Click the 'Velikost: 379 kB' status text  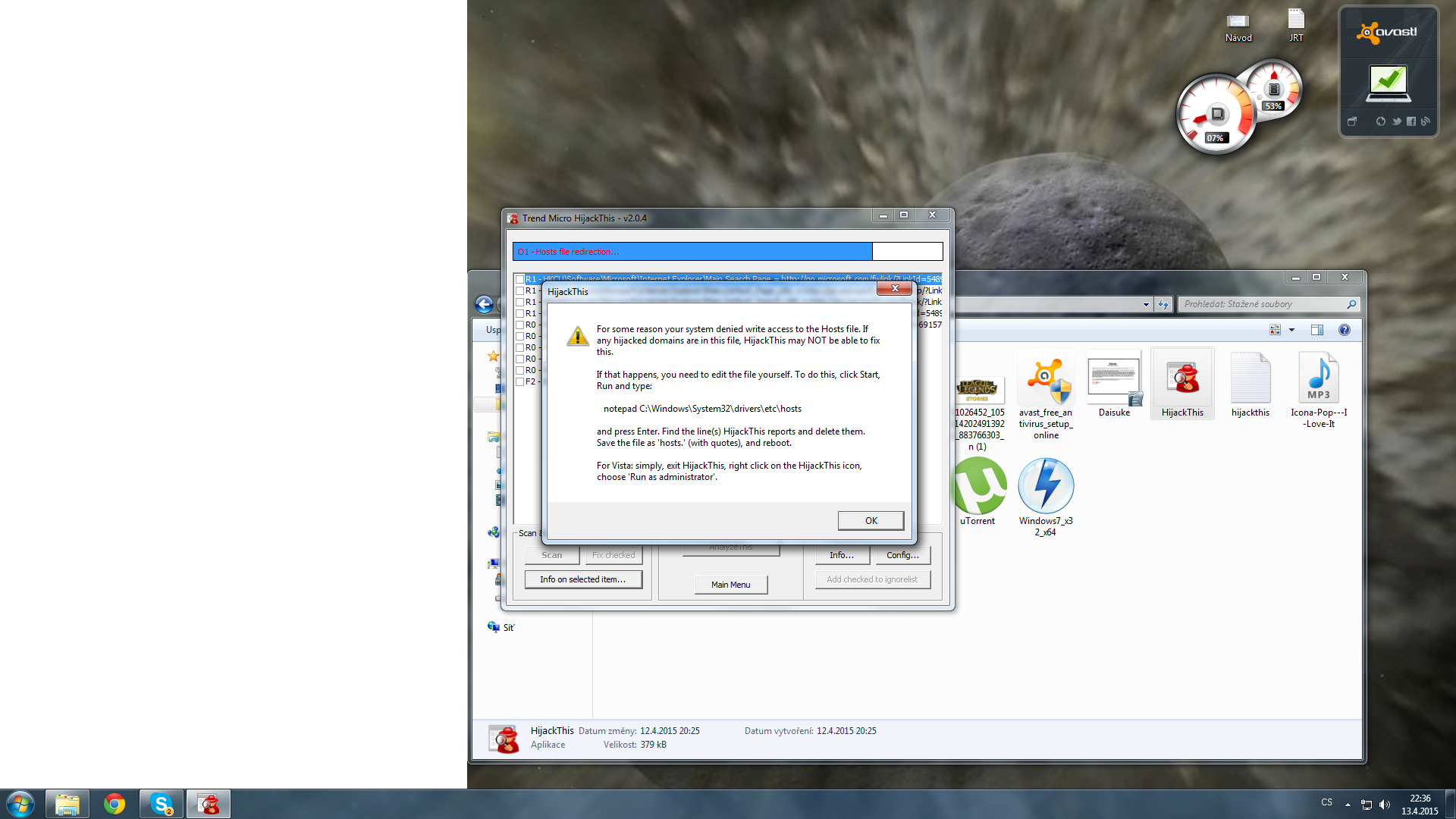(x=635, y=745)
